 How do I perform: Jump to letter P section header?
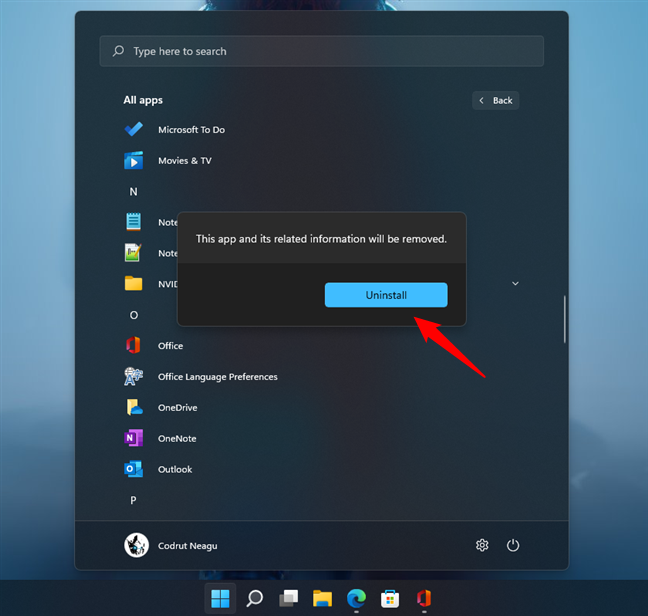(133, 500)
